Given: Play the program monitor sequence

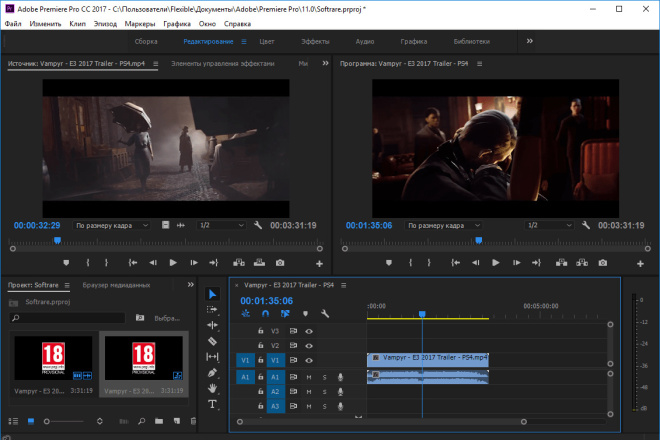Looking at the screenshot, I should tap(496, 263).
